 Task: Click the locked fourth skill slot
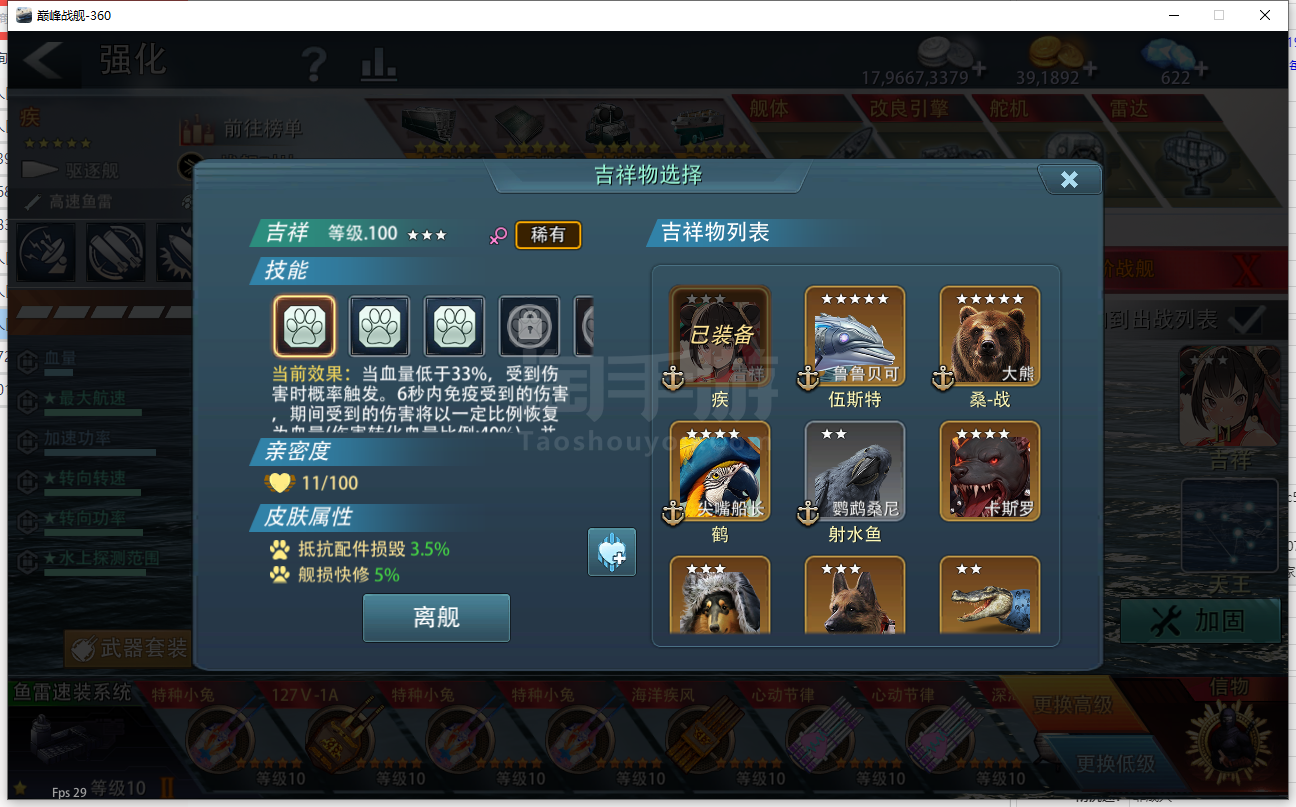tap(529, 326)
